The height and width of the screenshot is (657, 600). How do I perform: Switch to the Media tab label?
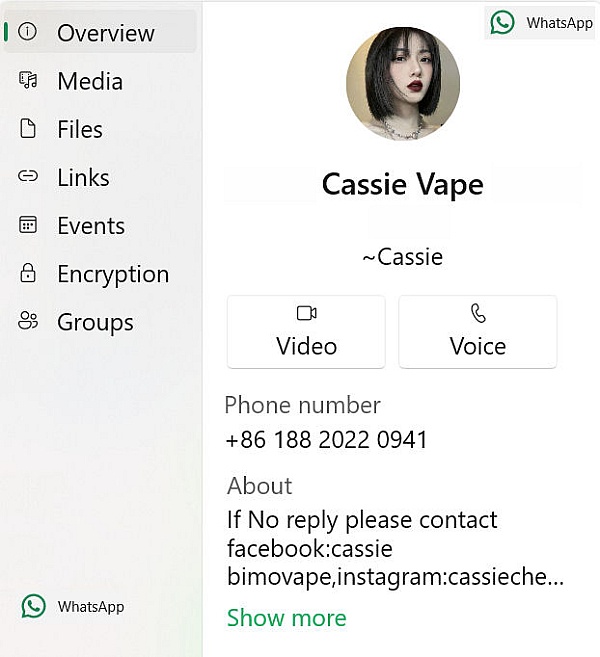pyautogui.click(x=90, y=81)
